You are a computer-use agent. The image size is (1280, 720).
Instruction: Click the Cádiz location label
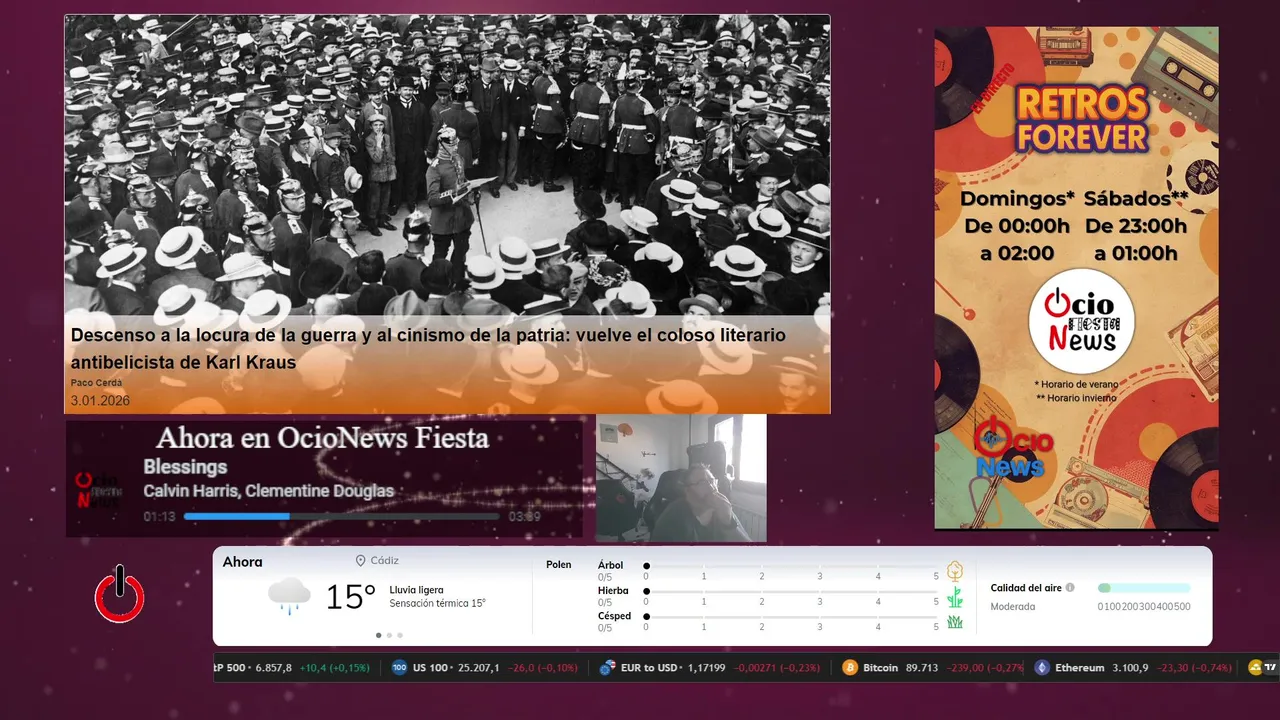[x=385, y=561]
